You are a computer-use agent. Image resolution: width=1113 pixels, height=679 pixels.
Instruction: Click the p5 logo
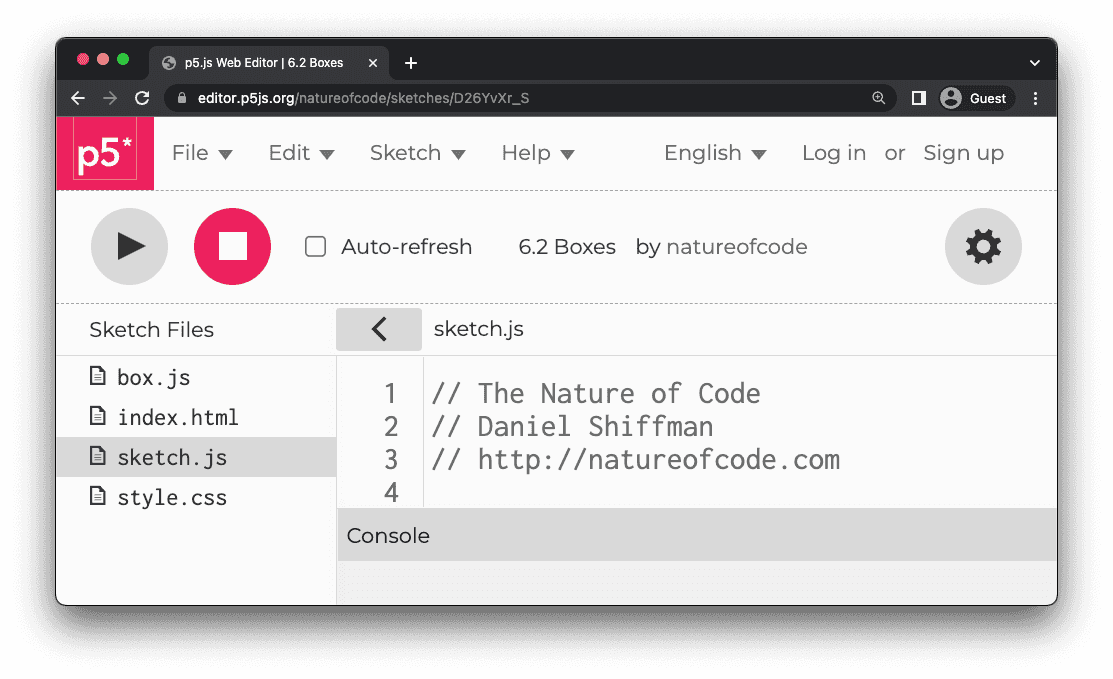pyautogui.click(x=105, y=152)
